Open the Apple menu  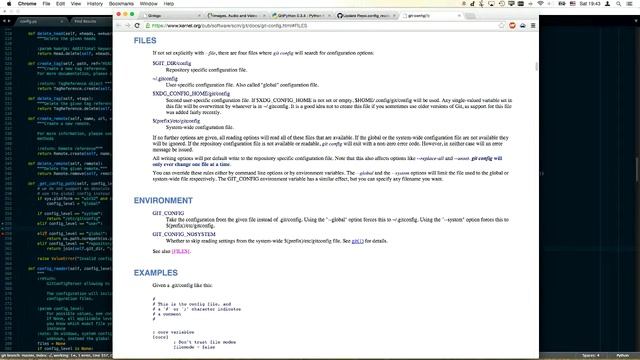(9, 4)
